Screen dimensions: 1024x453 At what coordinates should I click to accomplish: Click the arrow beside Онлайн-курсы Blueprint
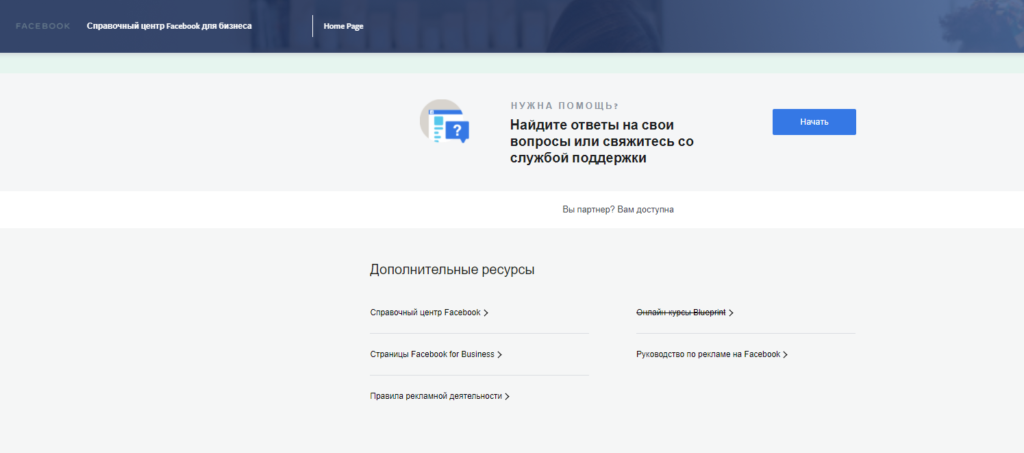[x=731, y=313]
